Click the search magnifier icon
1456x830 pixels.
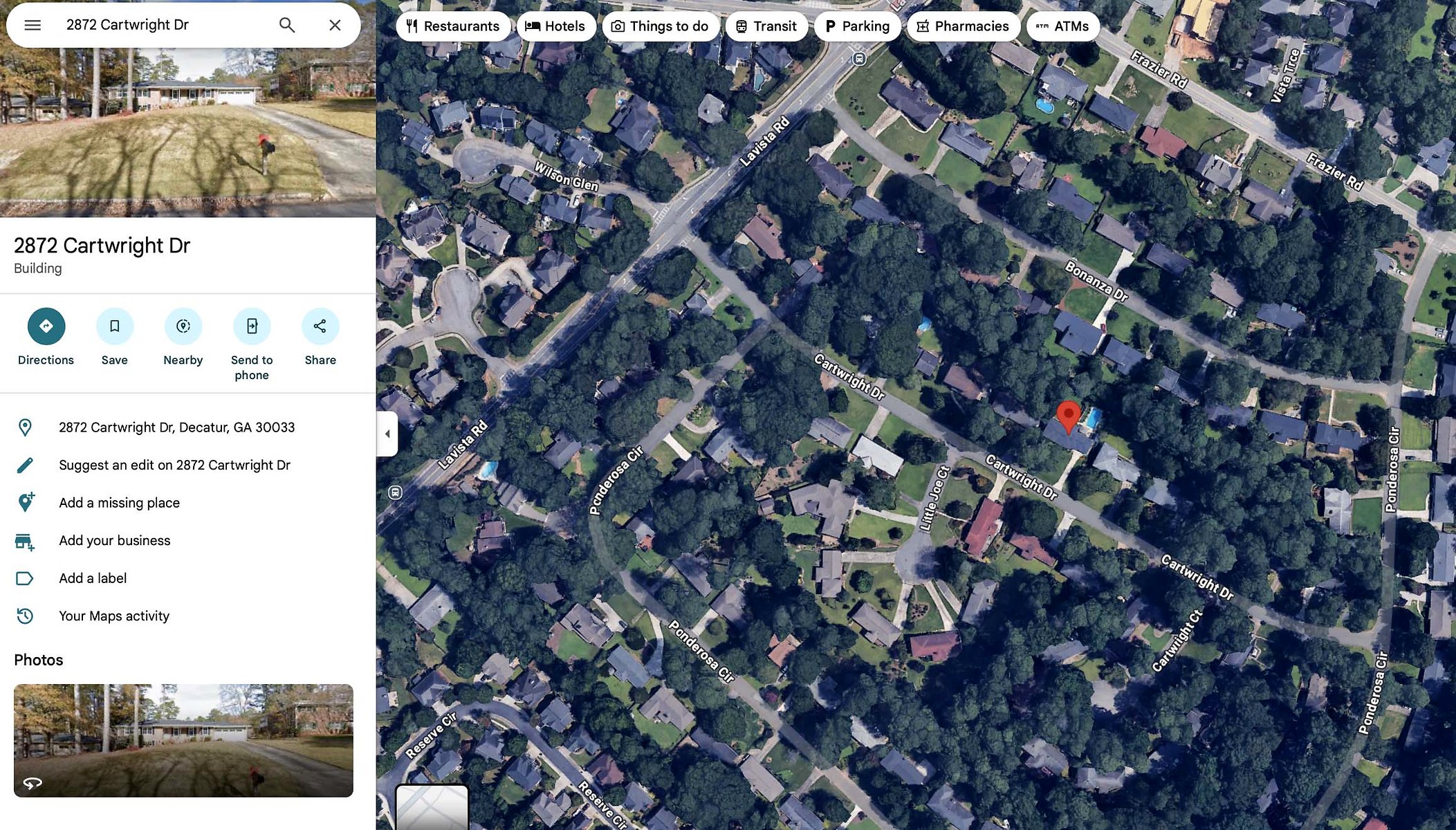pyautogui.click(x=287, y=26)
